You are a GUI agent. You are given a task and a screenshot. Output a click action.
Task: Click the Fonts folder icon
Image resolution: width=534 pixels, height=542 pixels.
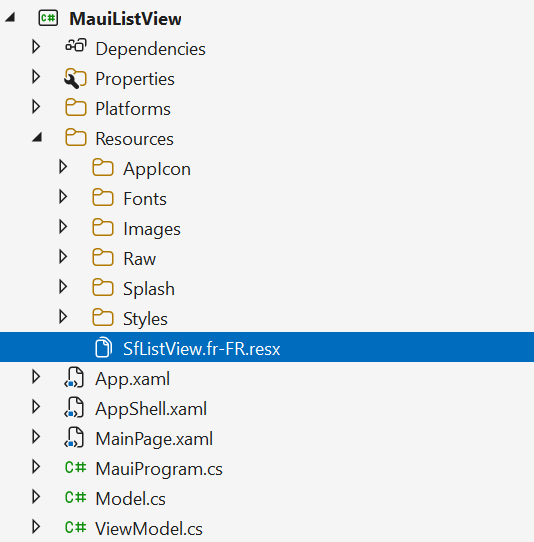(103, 198)
